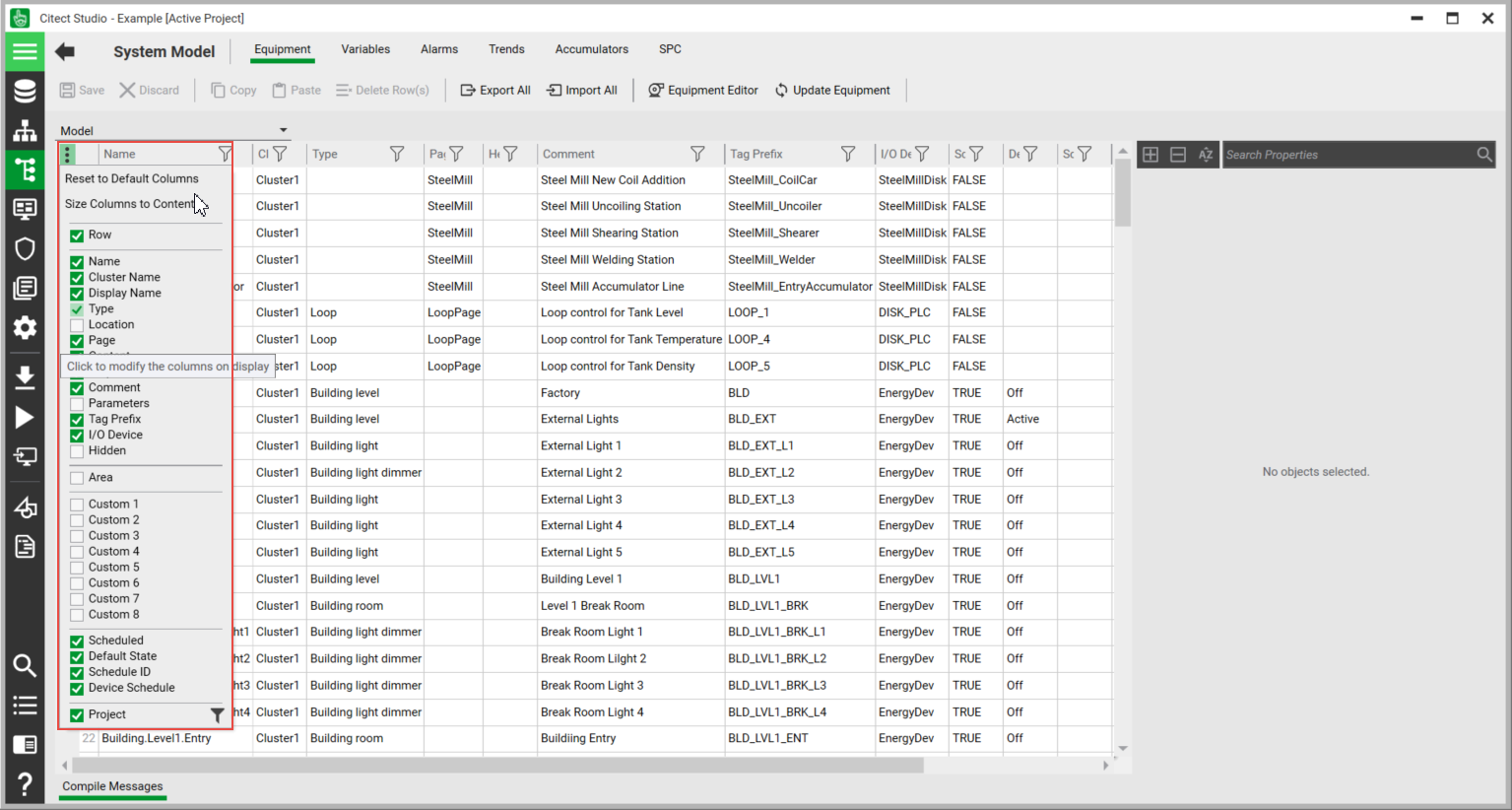Switch to the Variables tab

[365, 48]
